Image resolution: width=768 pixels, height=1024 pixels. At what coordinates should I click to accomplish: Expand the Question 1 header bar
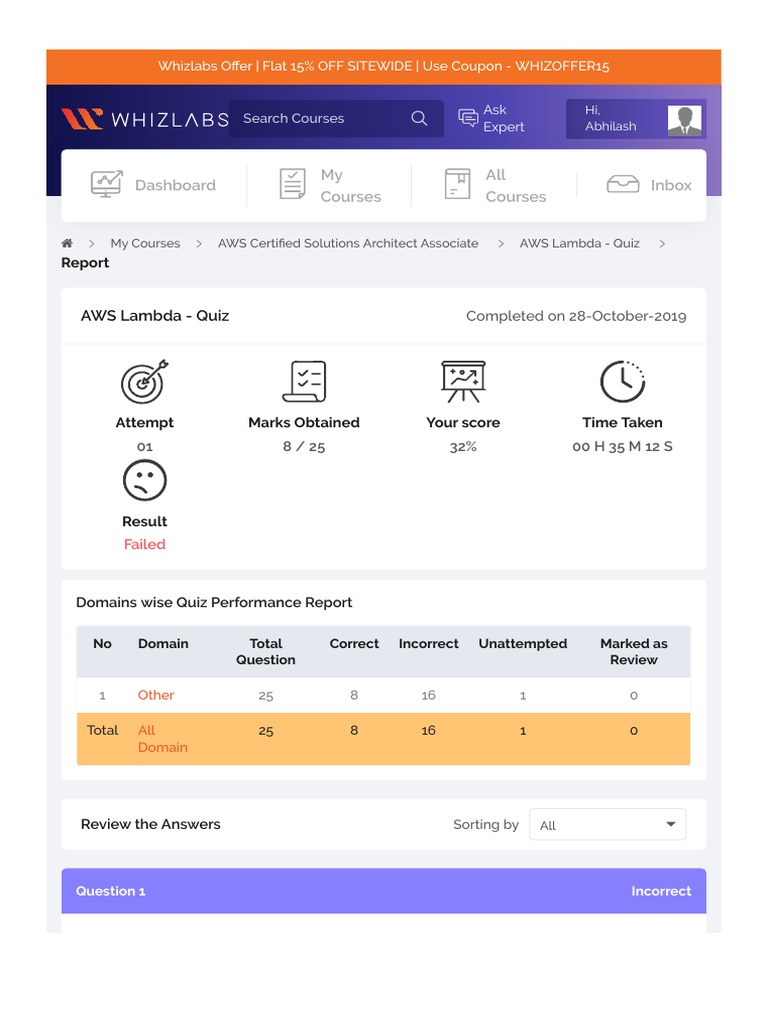(383, 891)
